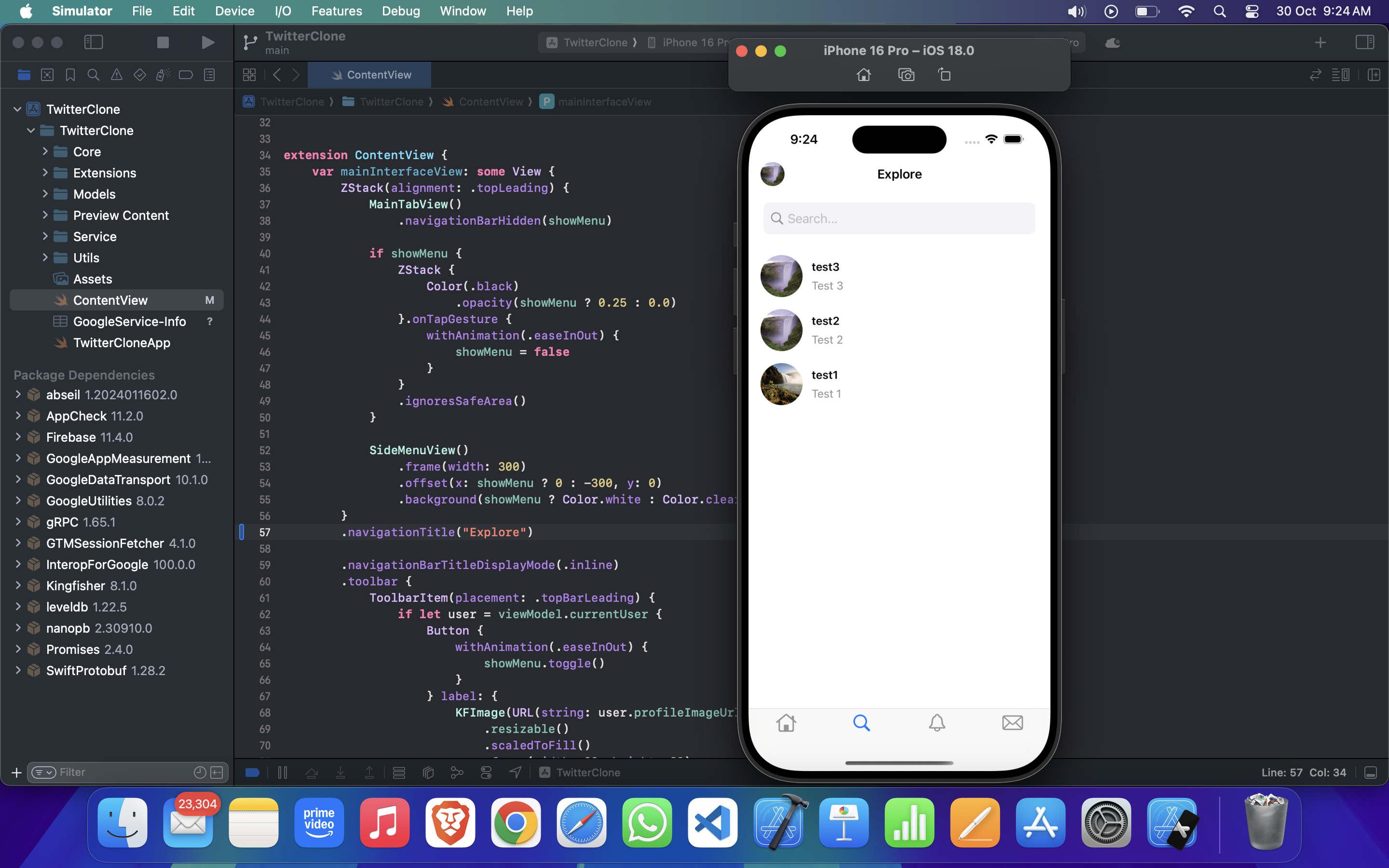Expand the Core folder
This screenshot has width=1389, height=868.
(x=45, y=151)
